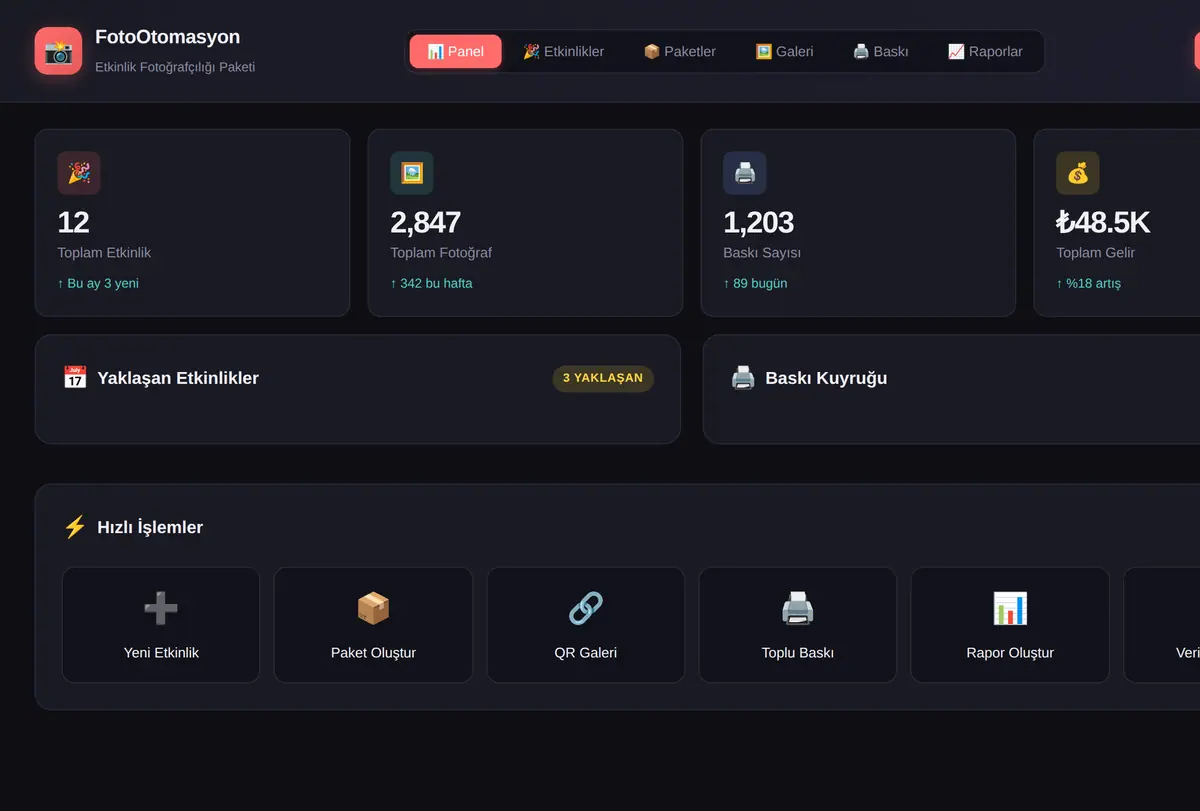This screenshot has width=1200, height=811.
Task: Open the Panel tab
Action: coord(455,51)
